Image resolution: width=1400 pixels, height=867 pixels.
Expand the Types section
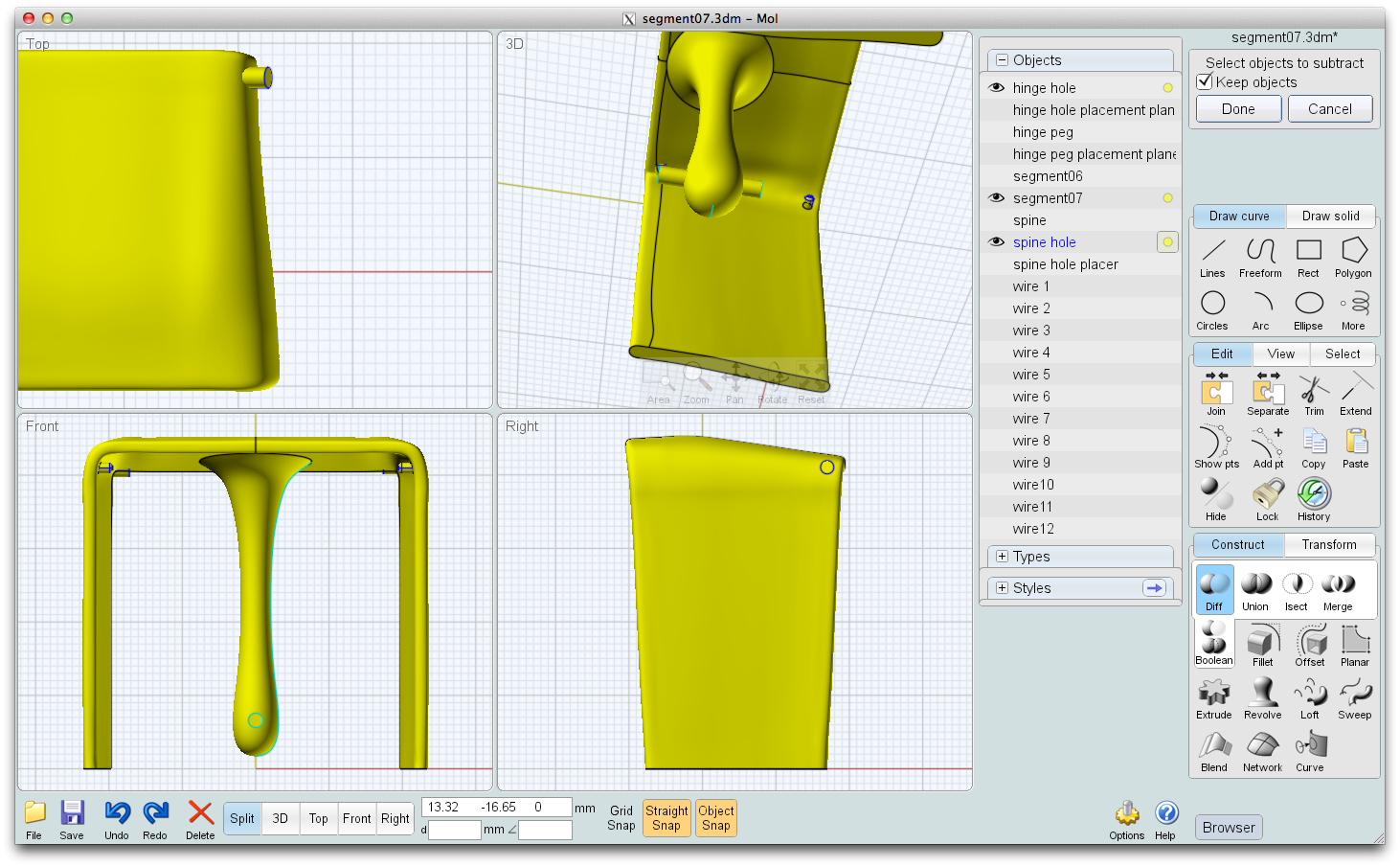[1003, 556]
